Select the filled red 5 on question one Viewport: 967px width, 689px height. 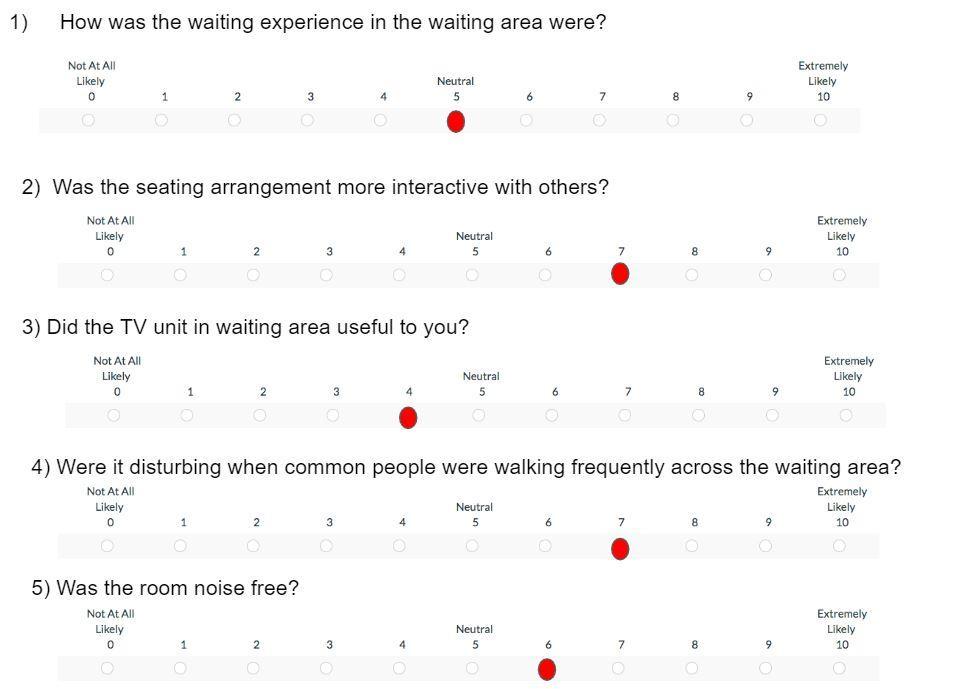(x=456, y=122)
